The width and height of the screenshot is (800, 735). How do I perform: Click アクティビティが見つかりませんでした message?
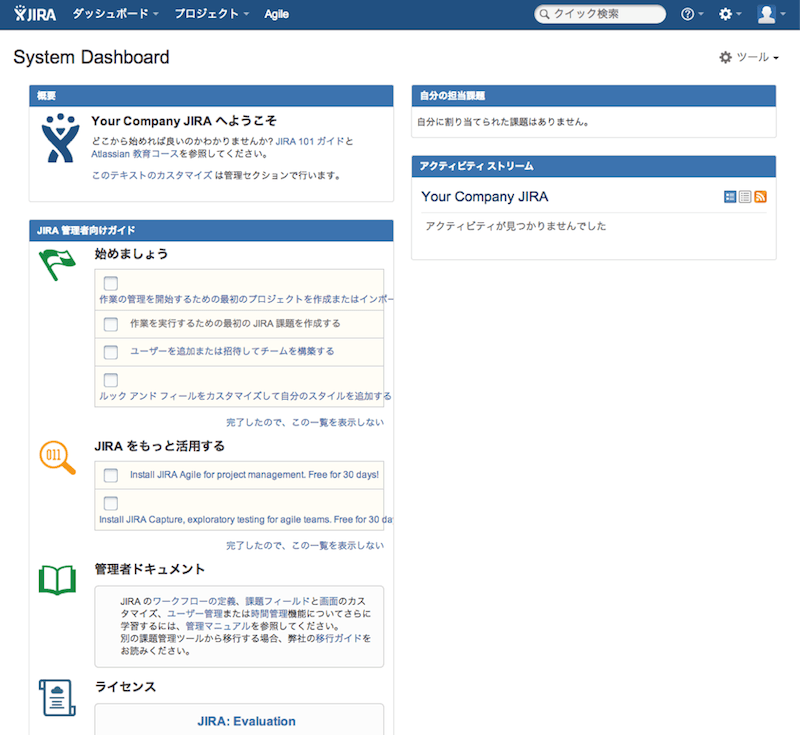tap(516, 226)
